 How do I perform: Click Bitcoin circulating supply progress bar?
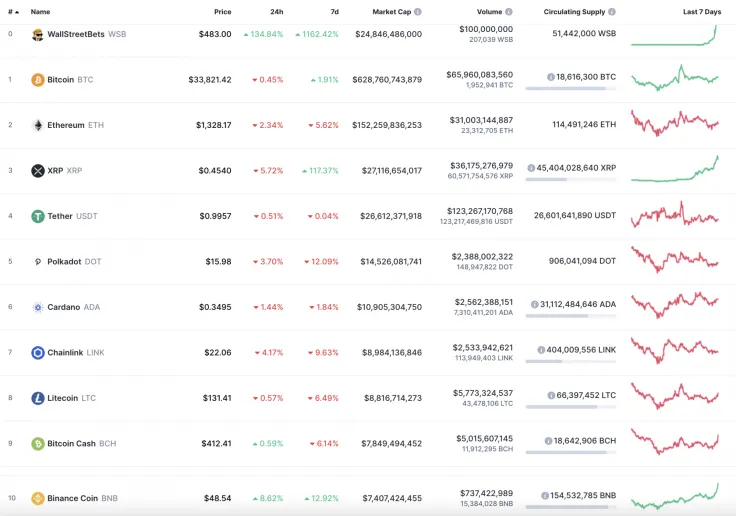point(571,88)
